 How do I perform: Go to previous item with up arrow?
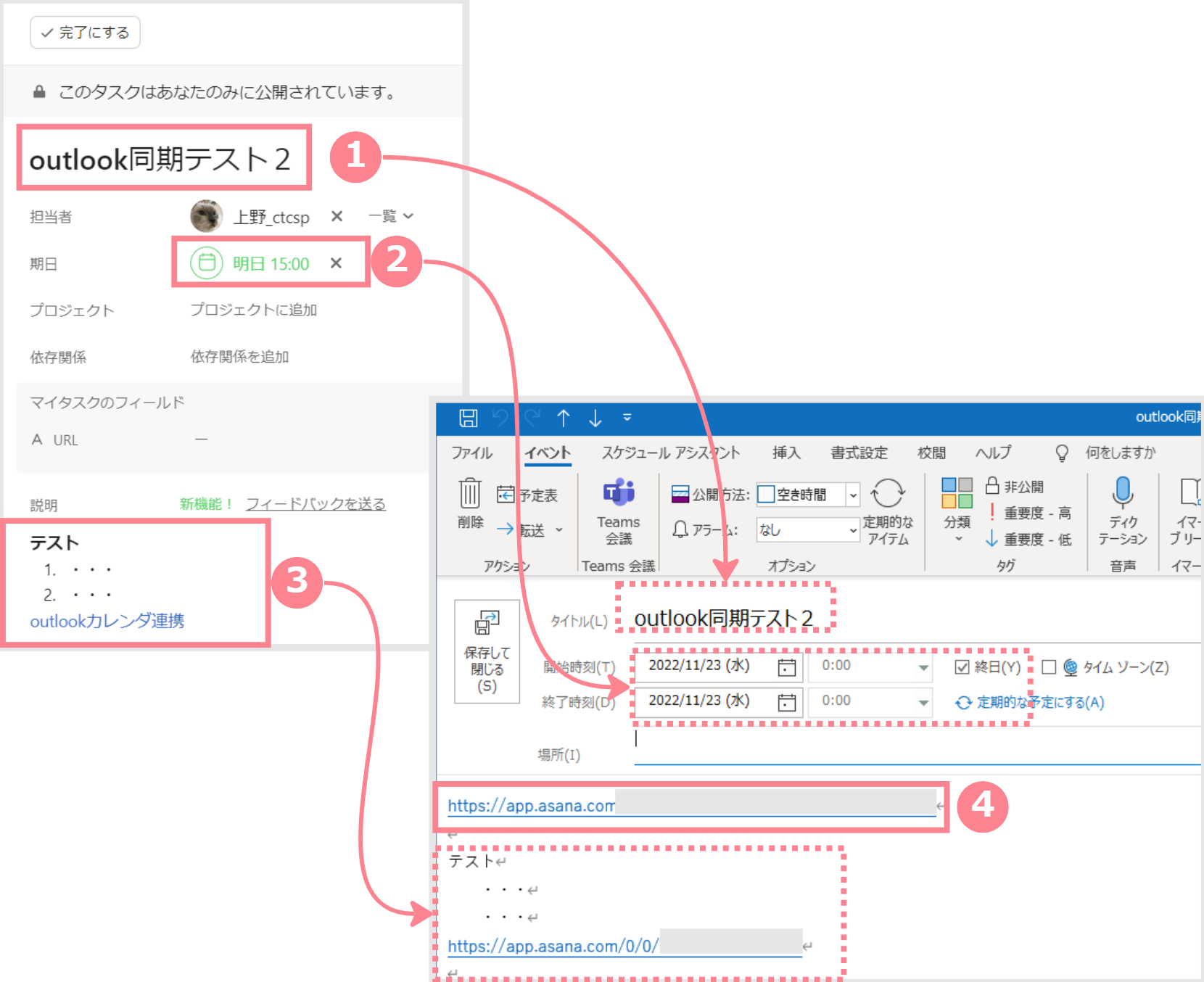point(564,418)
